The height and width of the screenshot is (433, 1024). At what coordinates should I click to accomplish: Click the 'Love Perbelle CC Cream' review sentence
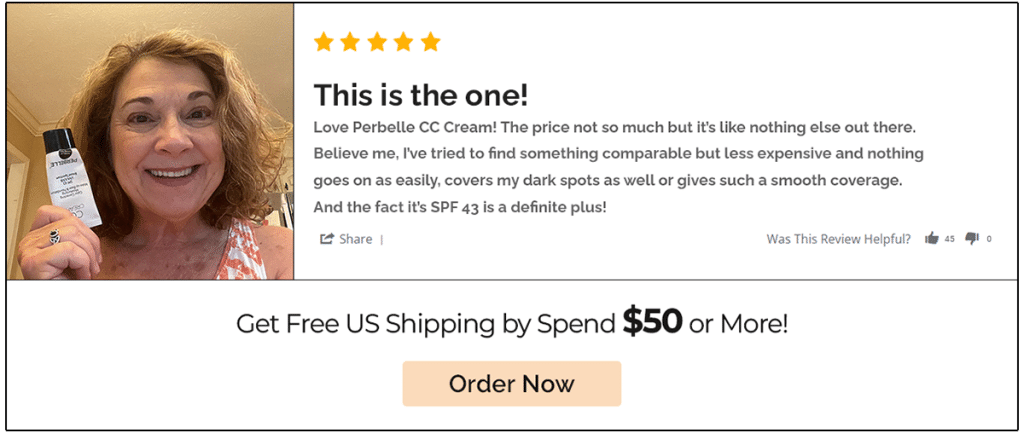point(413,128)
